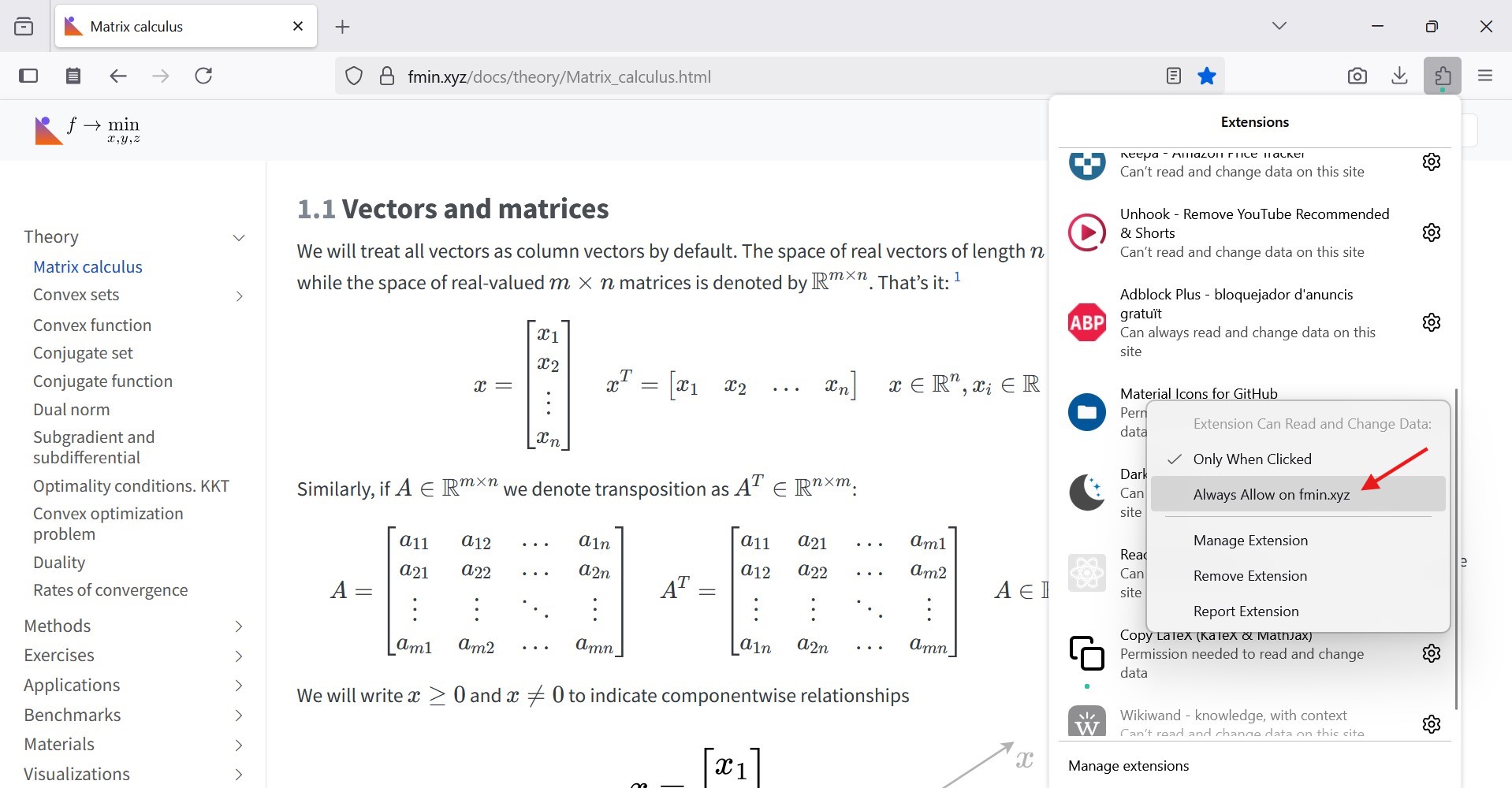Choose Always Allow on fmin.xyz
This screenshot has height=788, width=1512.
(1271, 495)
